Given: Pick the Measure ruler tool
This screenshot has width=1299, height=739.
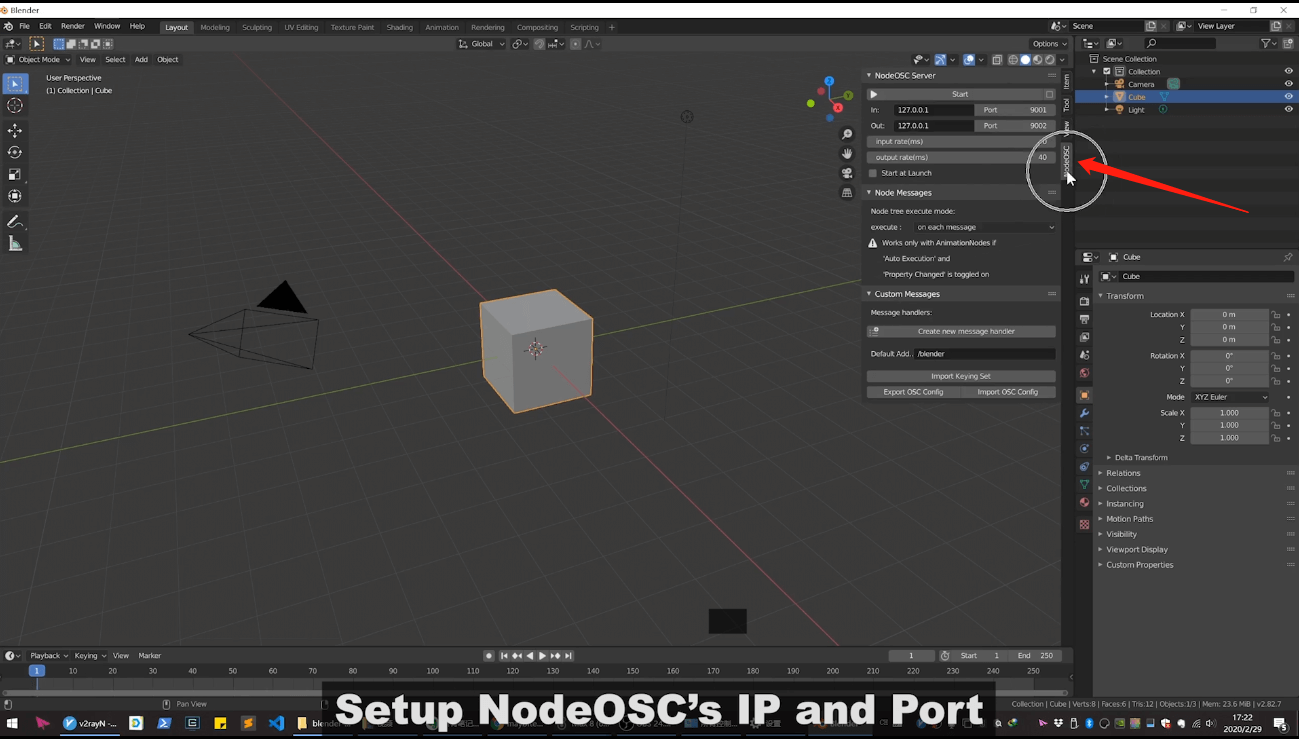Looking at the screenshot, I should click(x=15, y=244).
